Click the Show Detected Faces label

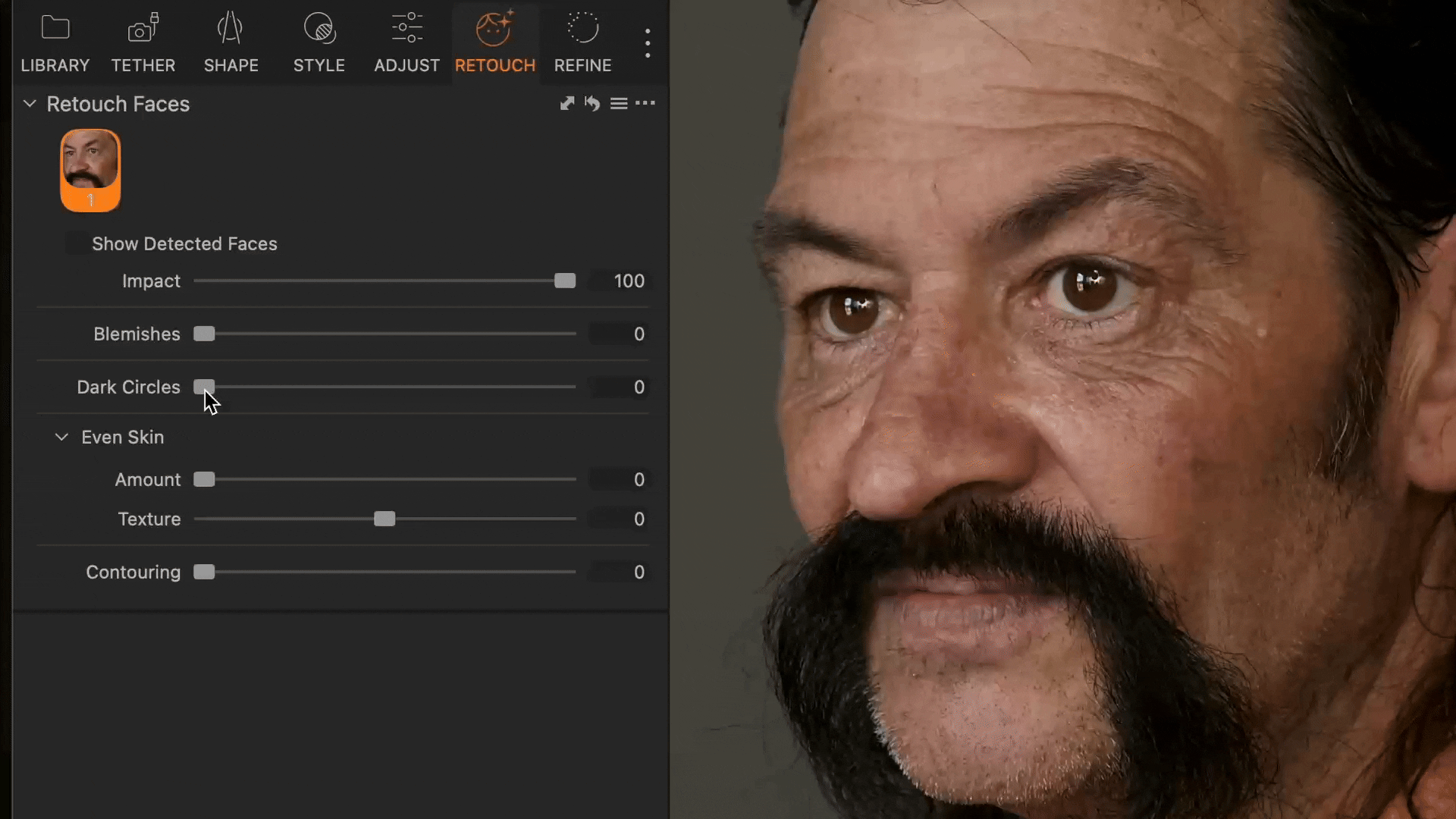click(x=184, y=243)
